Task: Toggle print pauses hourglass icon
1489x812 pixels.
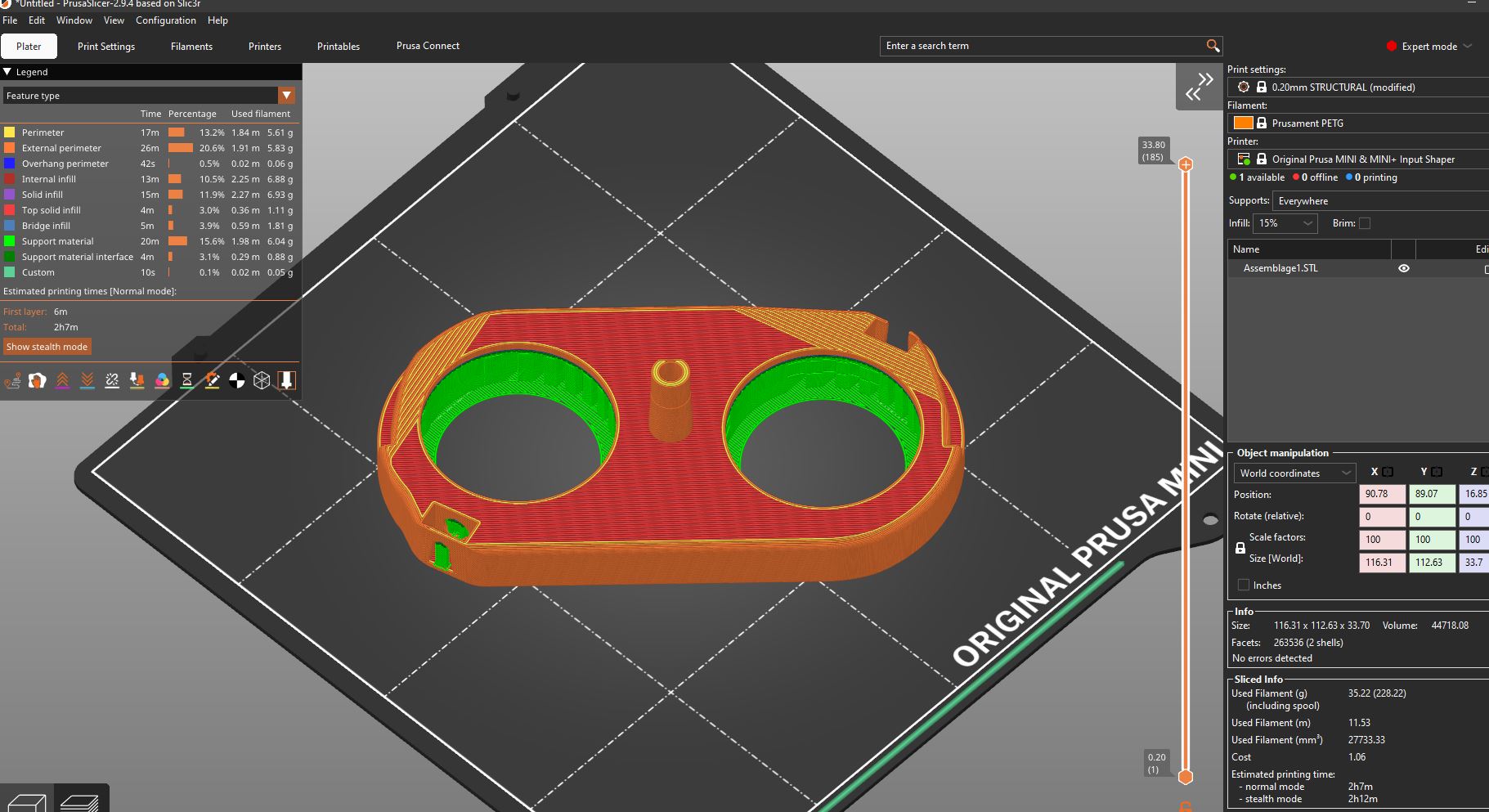Action: point(186,380)
